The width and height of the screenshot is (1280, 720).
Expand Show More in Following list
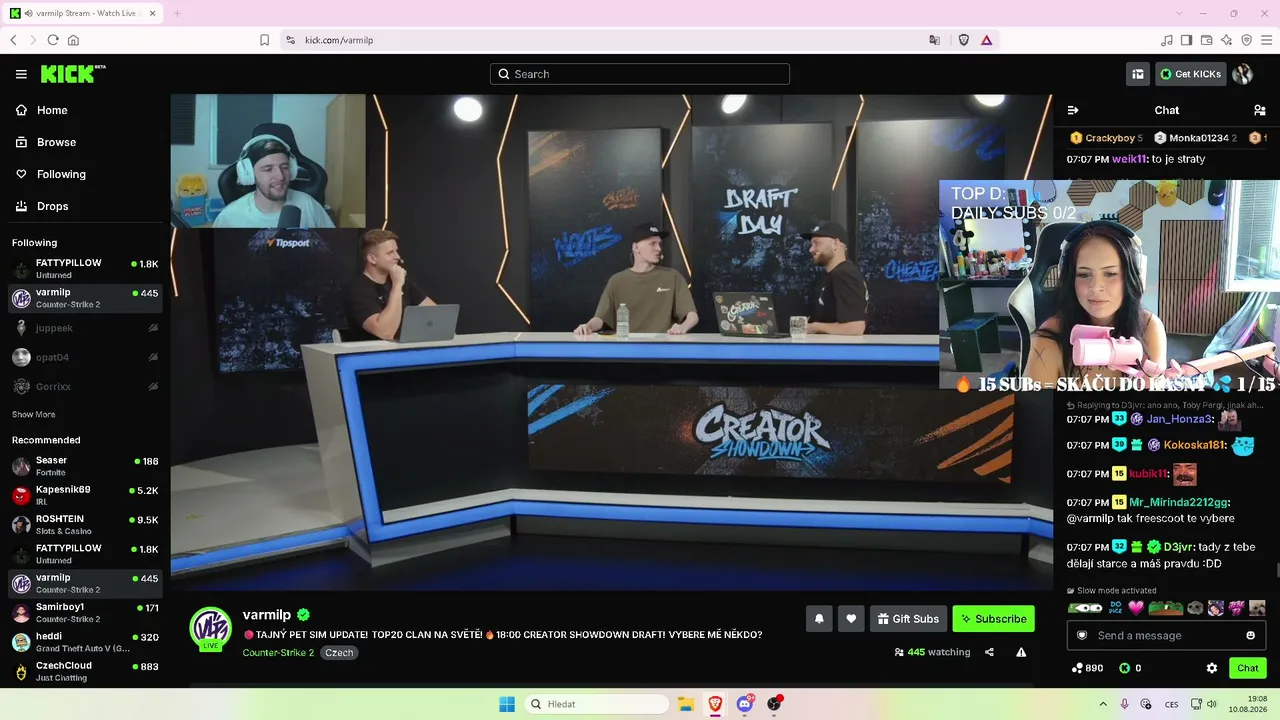tap(34, 414)
